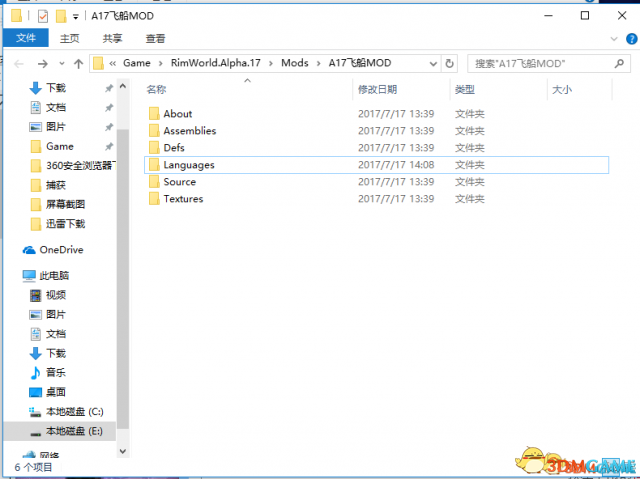Click the Mods breadcrumb
The image size is (640, 479).
tap(295, 63)
